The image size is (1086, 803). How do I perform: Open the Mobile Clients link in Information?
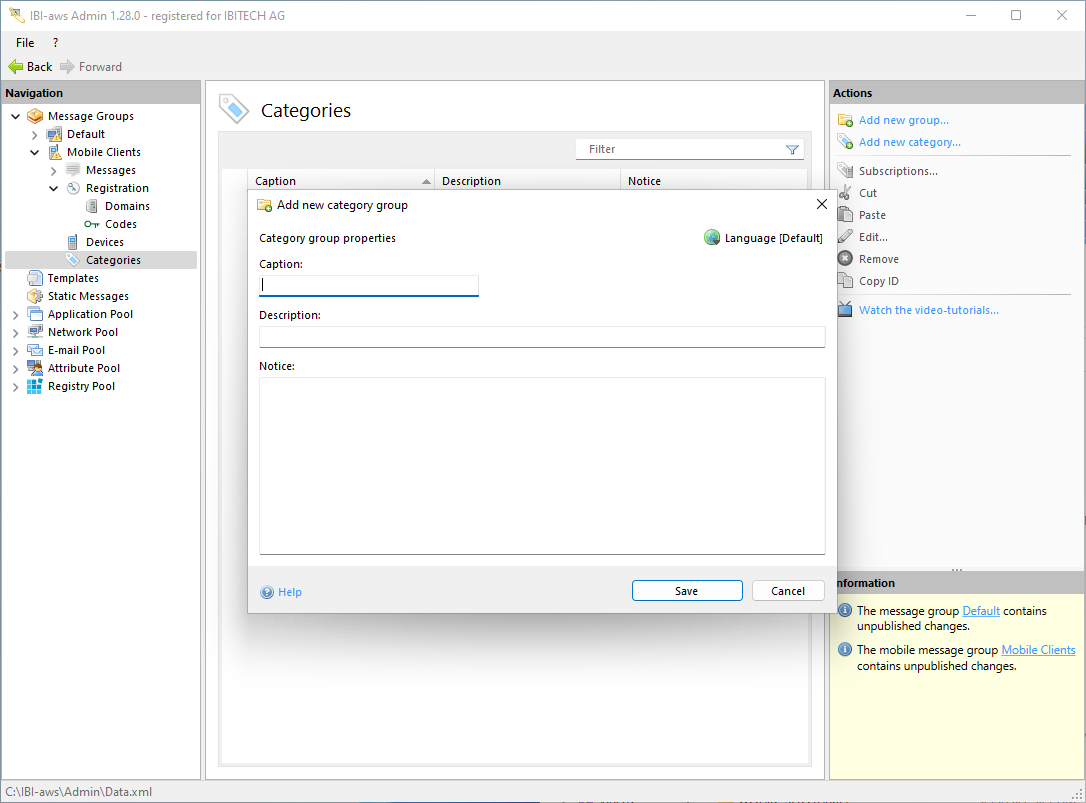click(1038, 650)
